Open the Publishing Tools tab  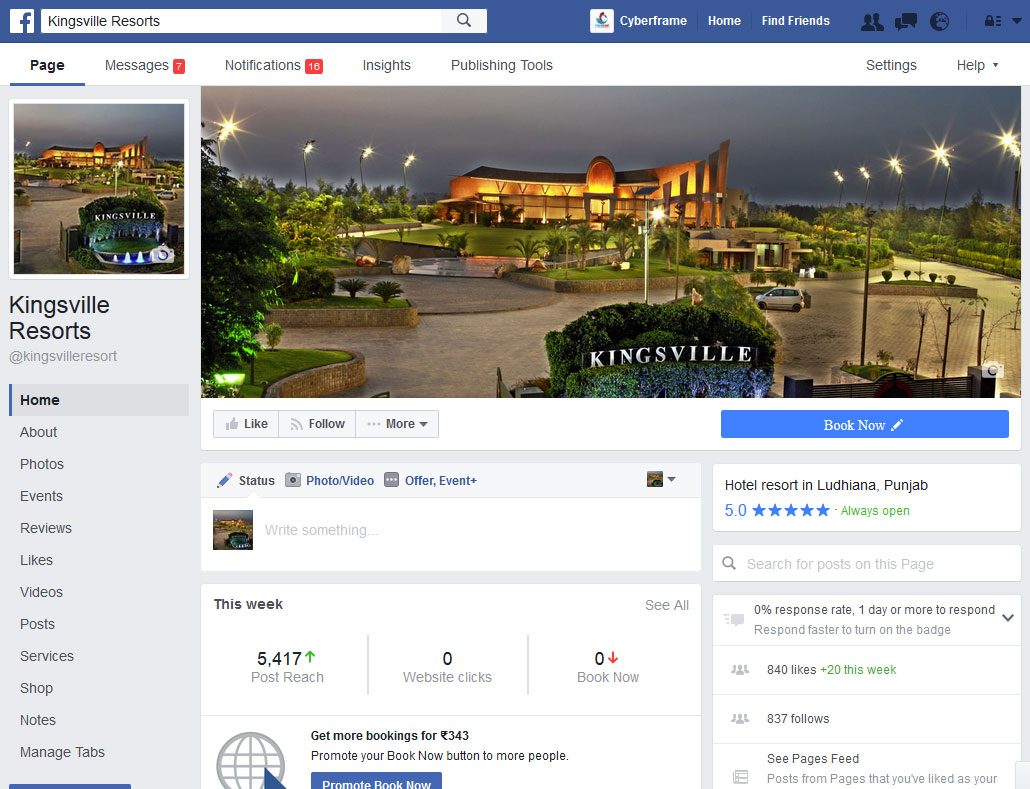pos(501,65)
